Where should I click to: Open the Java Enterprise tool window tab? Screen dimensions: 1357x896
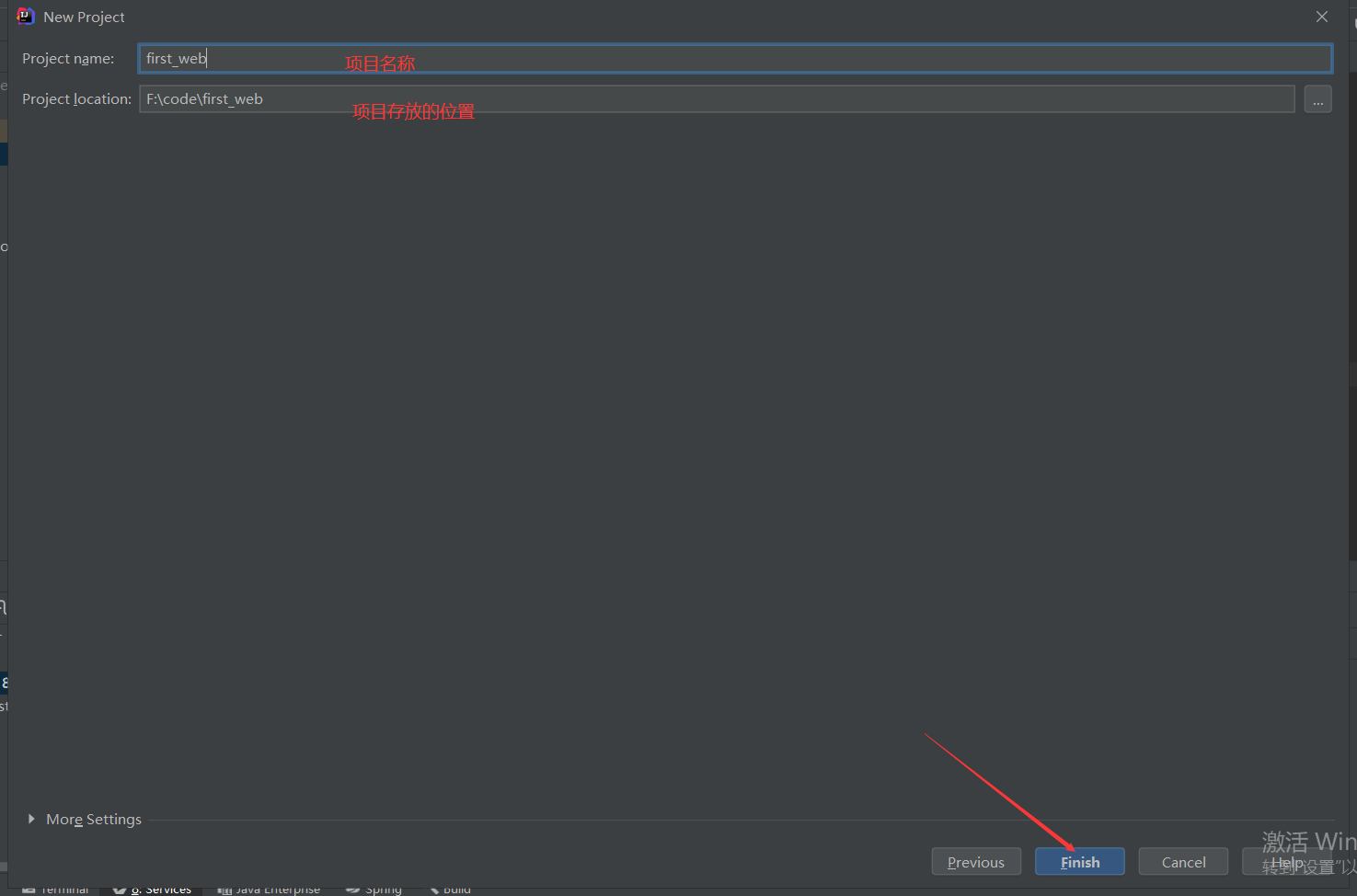coord(269,890)
